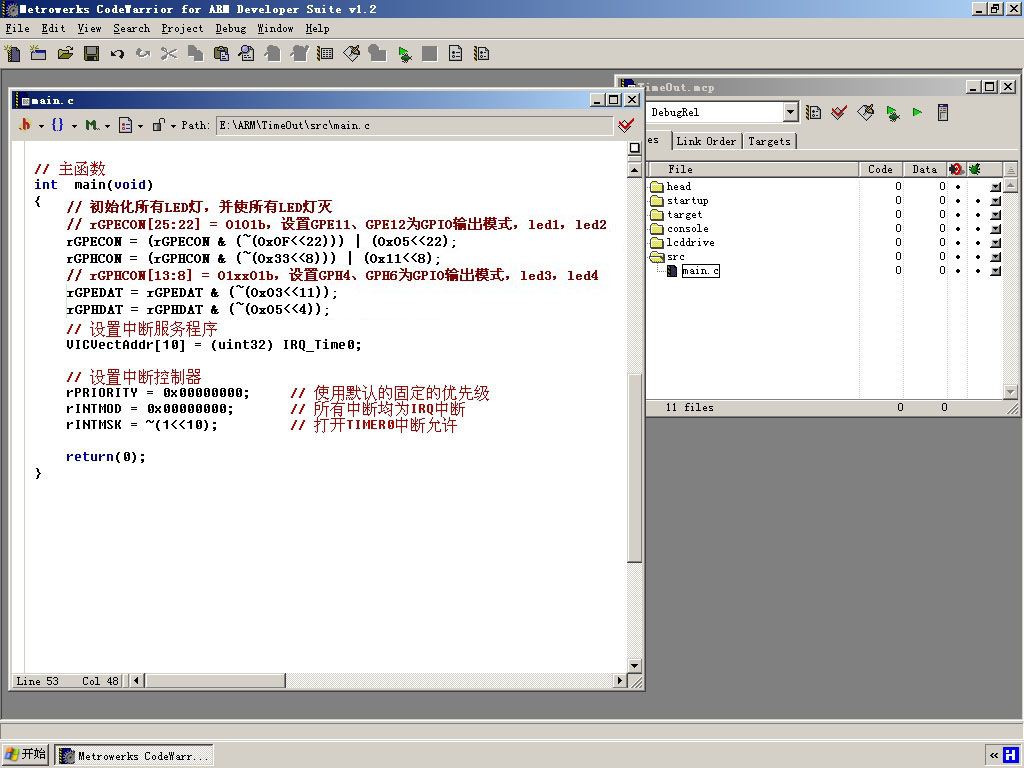Click the editor horizontal scrollbar thumb
The image size is (1024, 768).
[x=215, y=680]
